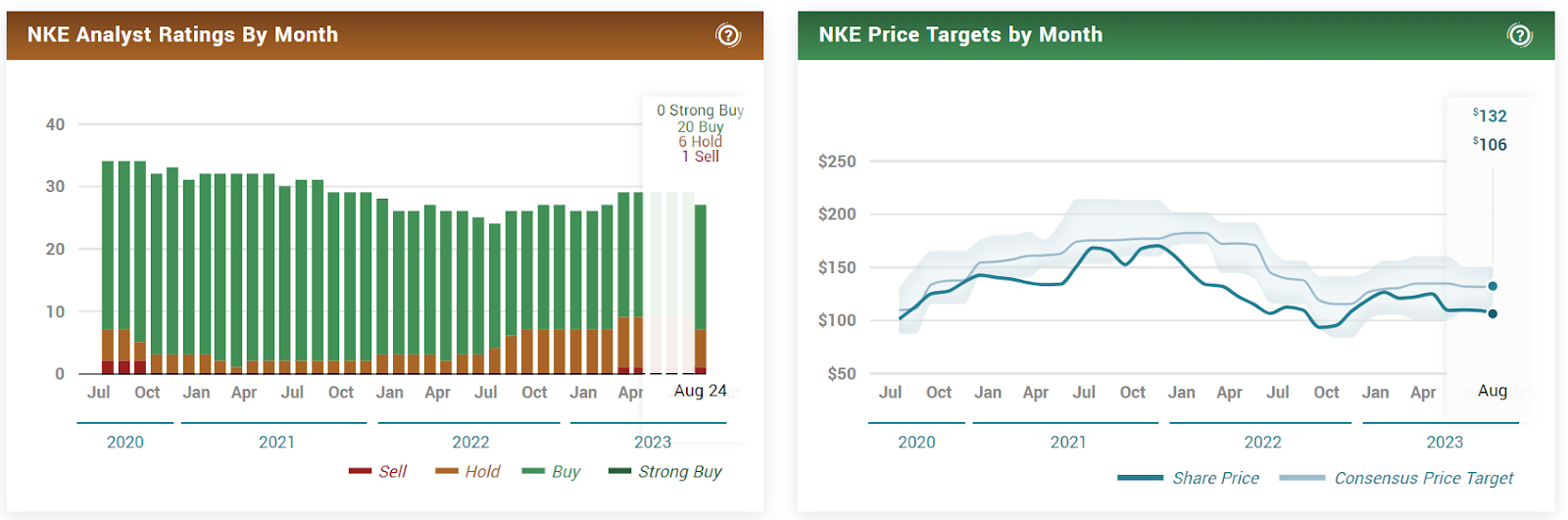Click the orange Hold legend swatch

(x=447, y=472)
